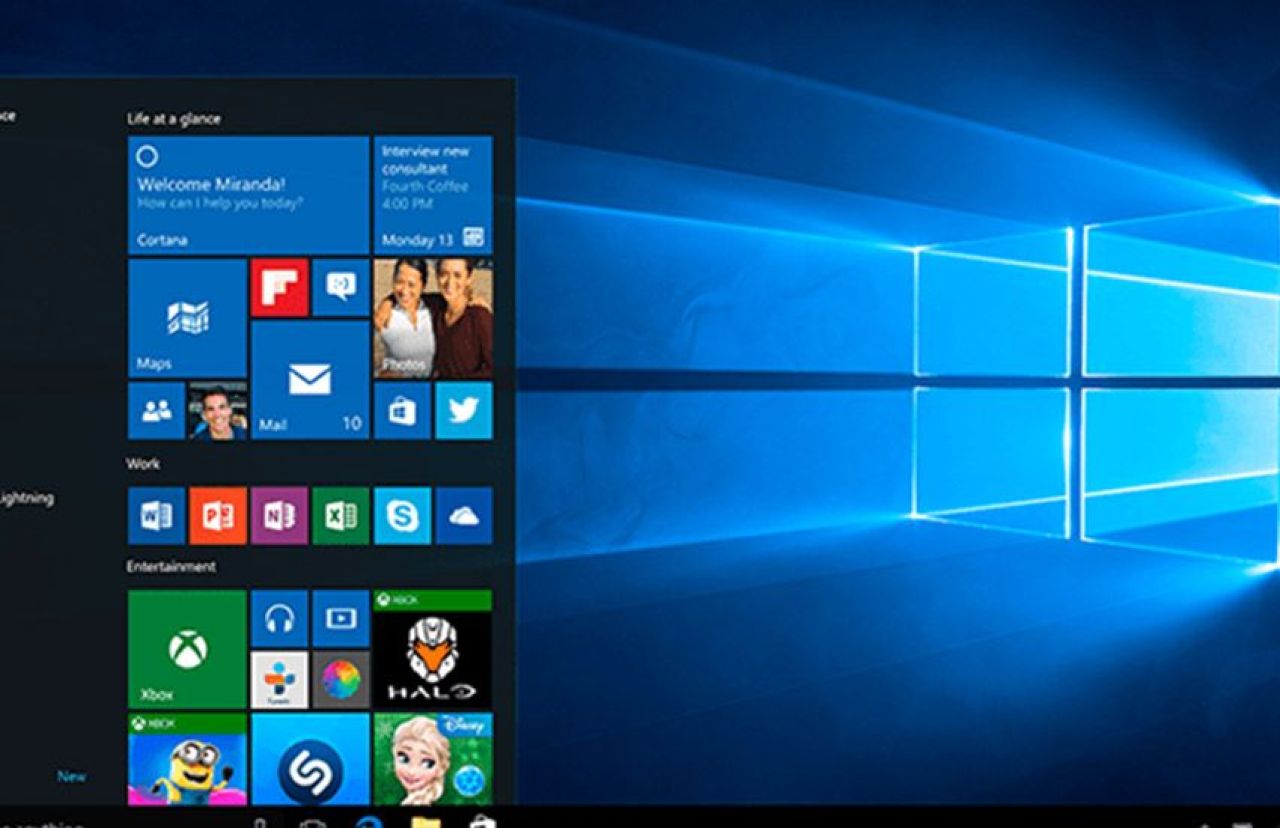This screenshot has width=1280, height=828.
Task: Open the Twitter tile
Action: click(464, 410)
